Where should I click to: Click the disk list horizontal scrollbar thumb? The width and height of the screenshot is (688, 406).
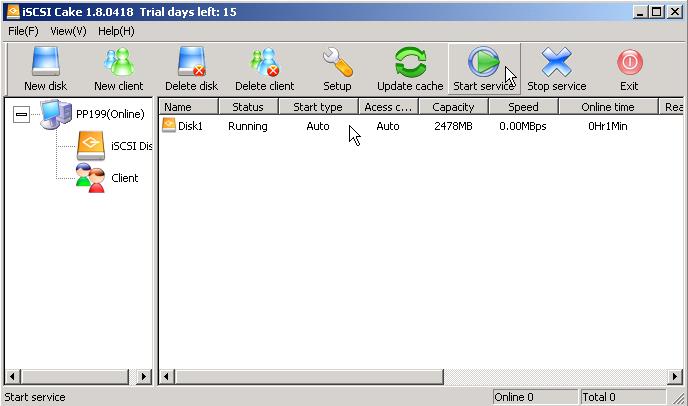[309, 377]
